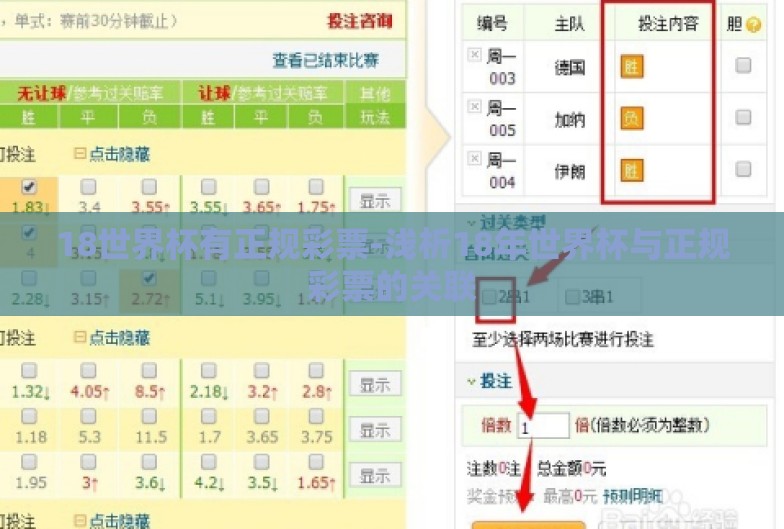This screenshot has height=529, width=784.
Task: Click the 至少选择两场比赛进行投注 notice
Action: click(x=563, y=340)
